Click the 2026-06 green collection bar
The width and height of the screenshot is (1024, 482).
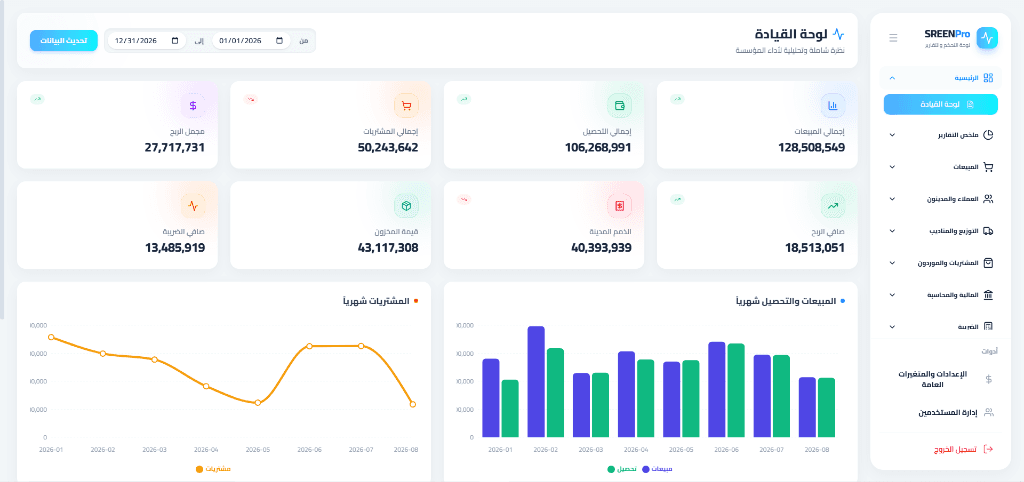736,390
